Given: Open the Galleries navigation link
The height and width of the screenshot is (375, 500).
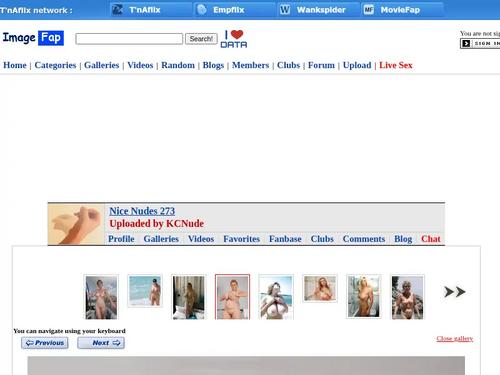Looking at the screenshot, I should 102,65.
